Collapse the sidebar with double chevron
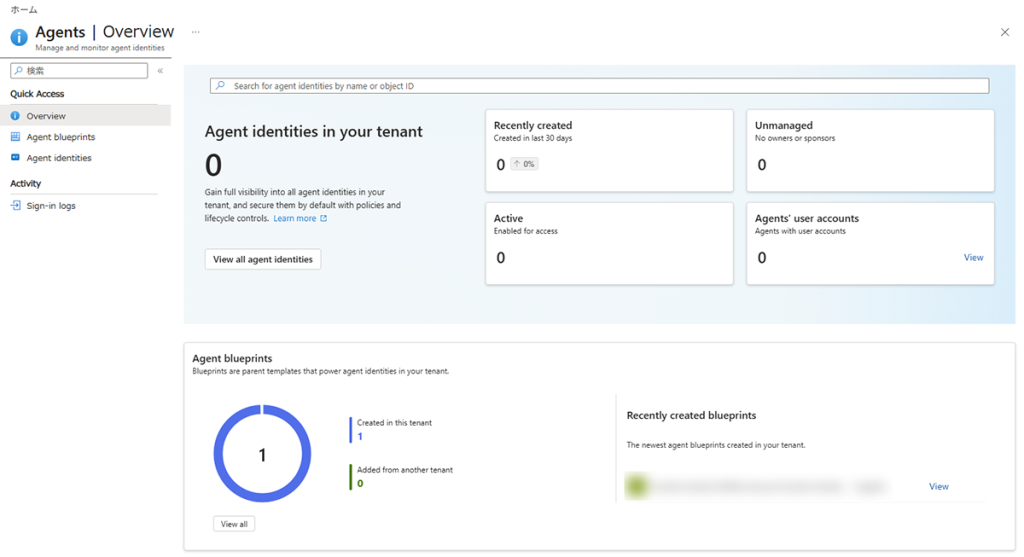The height and width of the screenshot is (557, 1024). pos(160,71)
